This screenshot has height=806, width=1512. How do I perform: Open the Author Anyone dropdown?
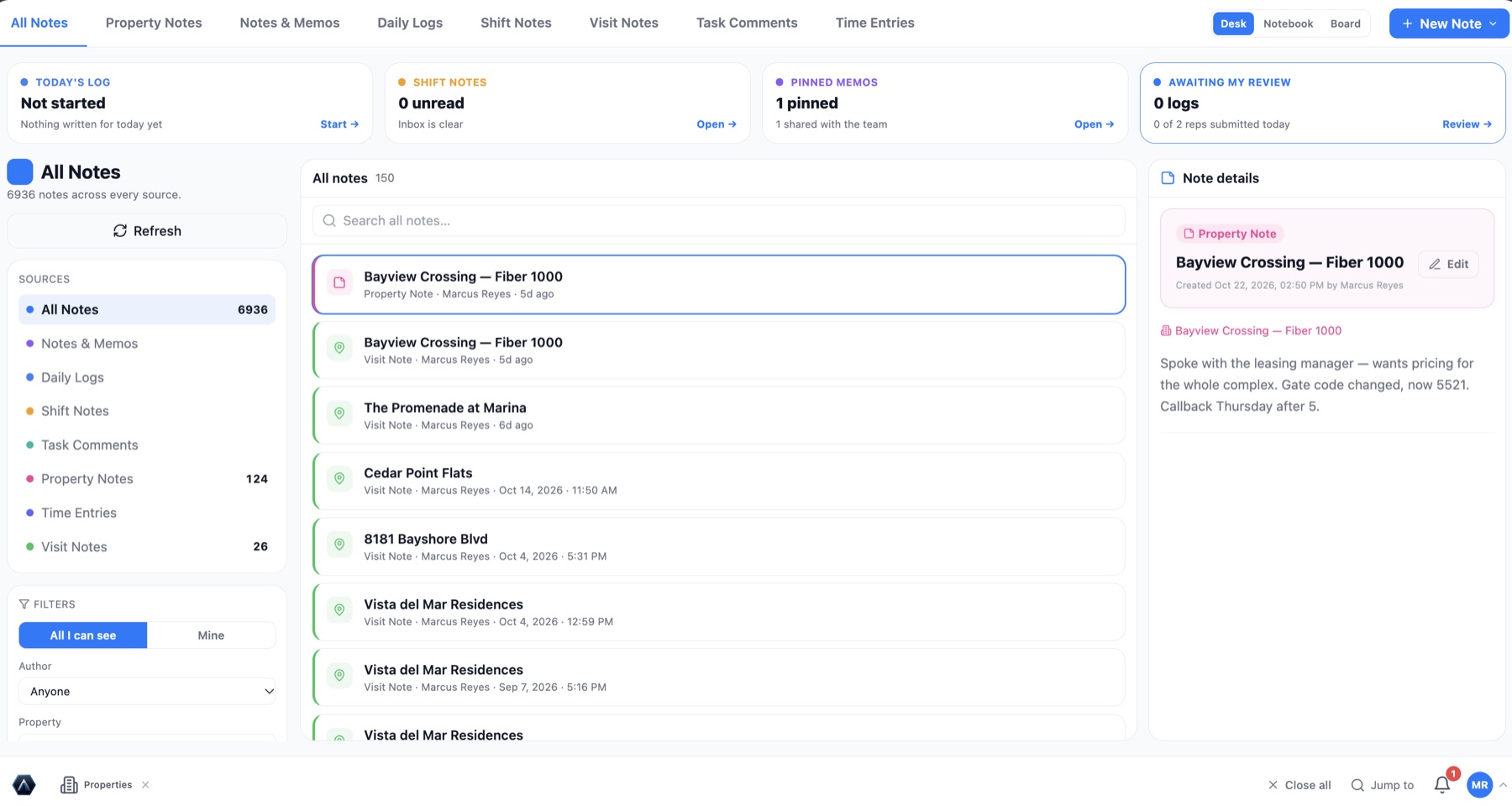tap(147, 692)
